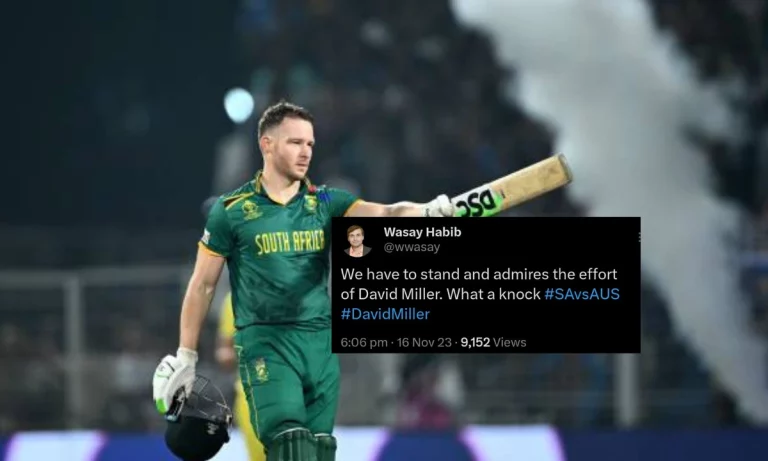Click the SOUTH AFRICA text on jersey
768x461 pixels.
click(x=289, y=242)
